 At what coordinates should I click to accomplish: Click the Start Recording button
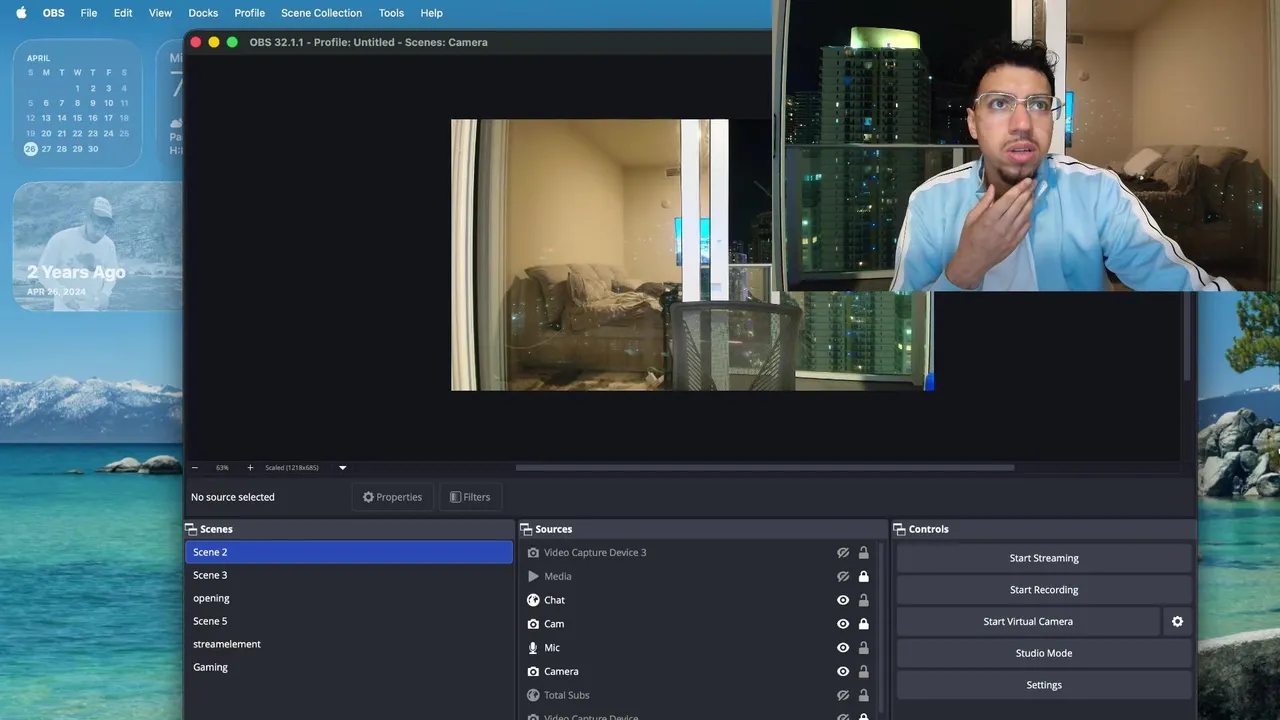tap(1044, 590)
